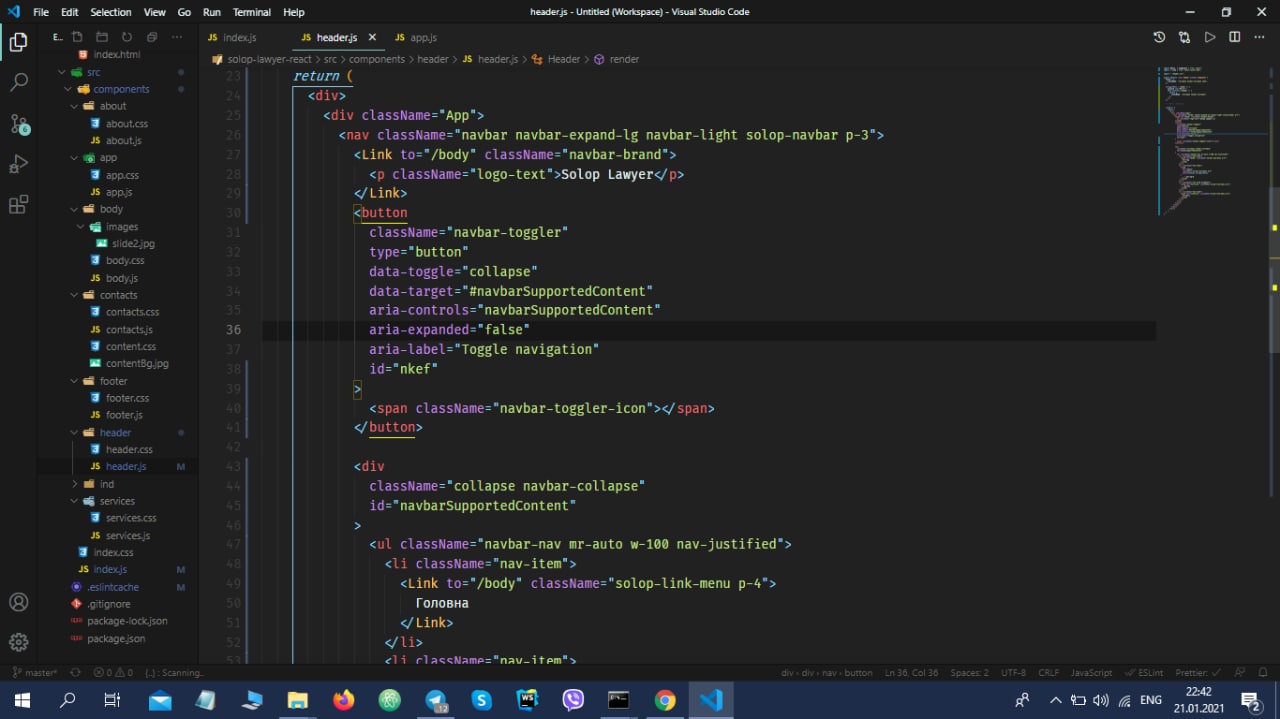The height and width of the screenshot is (719, 1280).
Task: Change the JavaScript language mode
Action: pyautogui.click(x=1091, y=673)
